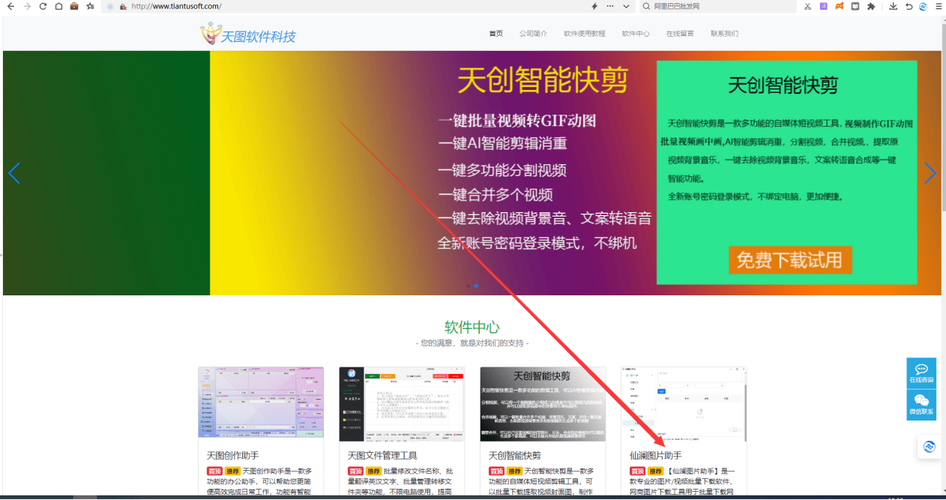Select the second carousel indicator dot
Viewport: 946px width, 500px height.
[477, 285]
